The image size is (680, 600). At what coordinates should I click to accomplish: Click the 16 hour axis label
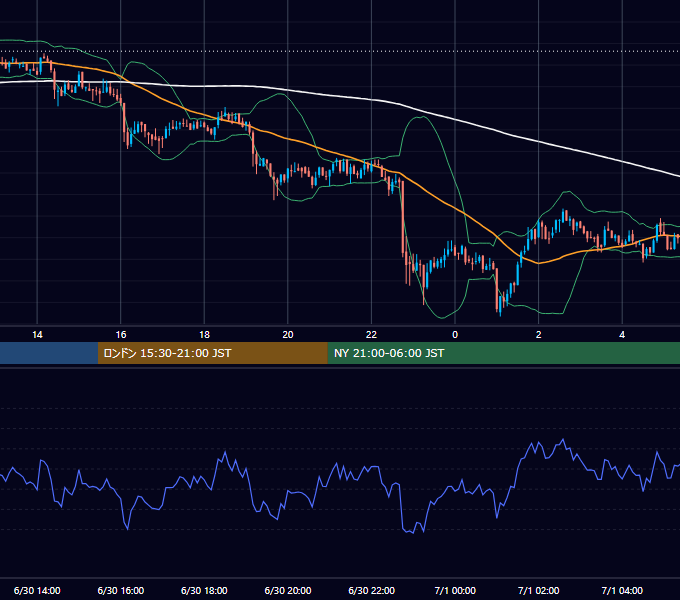(x=121, y=335)
